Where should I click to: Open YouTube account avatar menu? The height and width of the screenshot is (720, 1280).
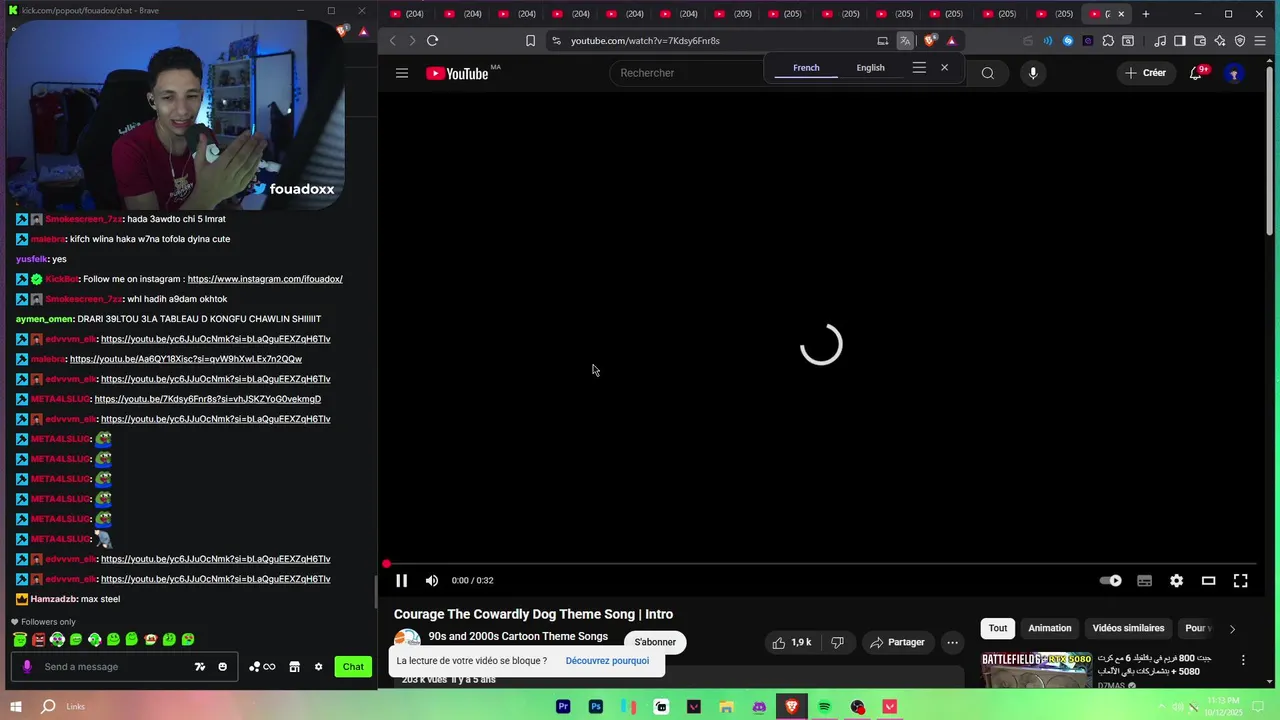(1234, 73)
